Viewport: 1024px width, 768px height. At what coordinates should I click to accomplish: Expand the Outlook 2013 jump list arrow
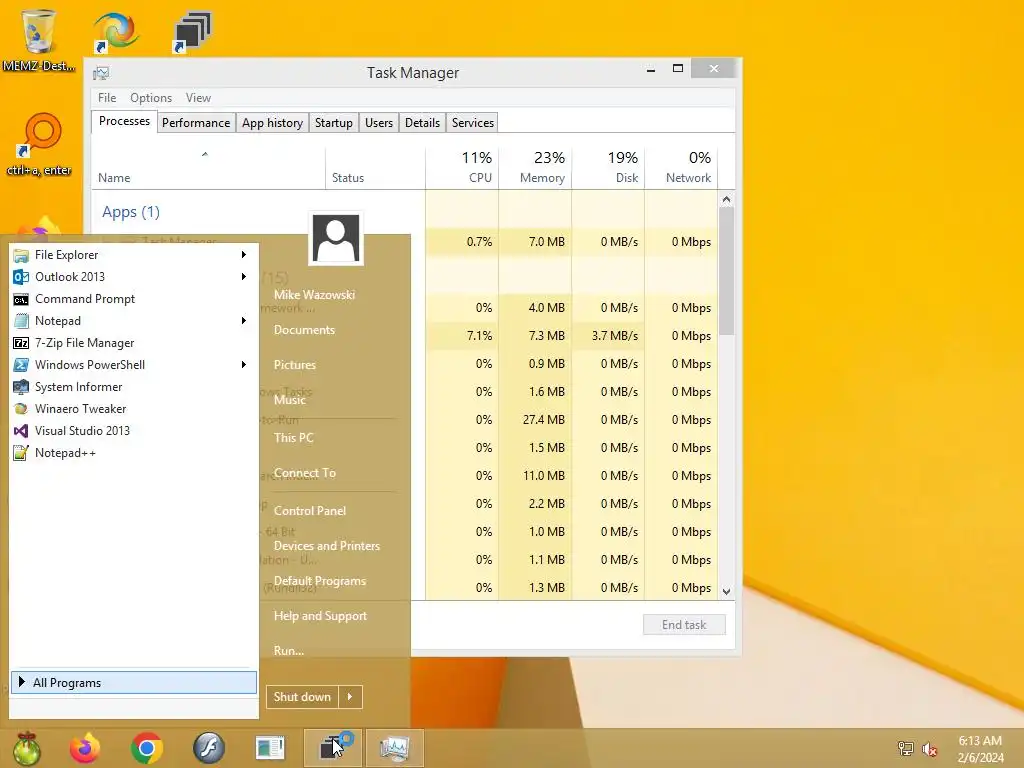244,277
